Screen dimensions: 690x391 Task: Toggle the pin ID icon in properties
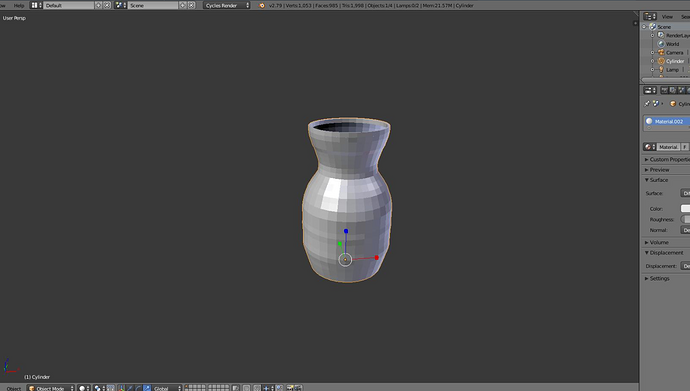tap(647, 104)
